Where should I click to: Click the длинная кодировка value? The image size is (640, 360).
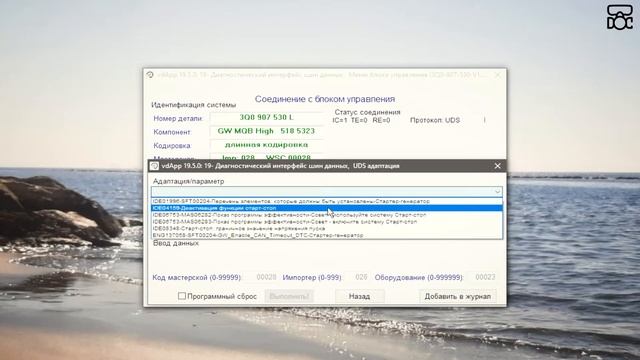(x=266, y=144)
